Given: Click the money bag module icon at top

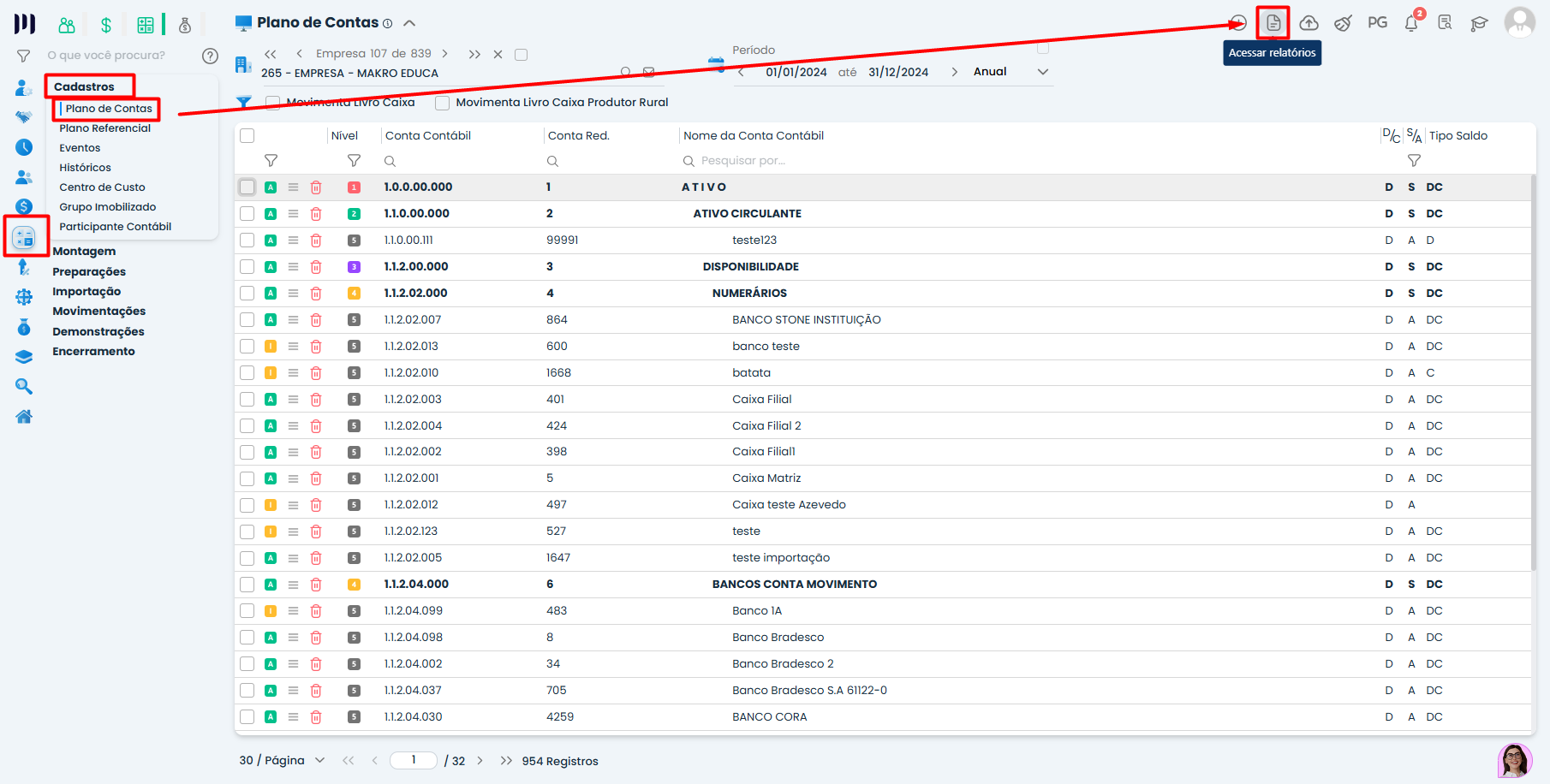Looking at the screenshot, I should click(x=185, y=25).
